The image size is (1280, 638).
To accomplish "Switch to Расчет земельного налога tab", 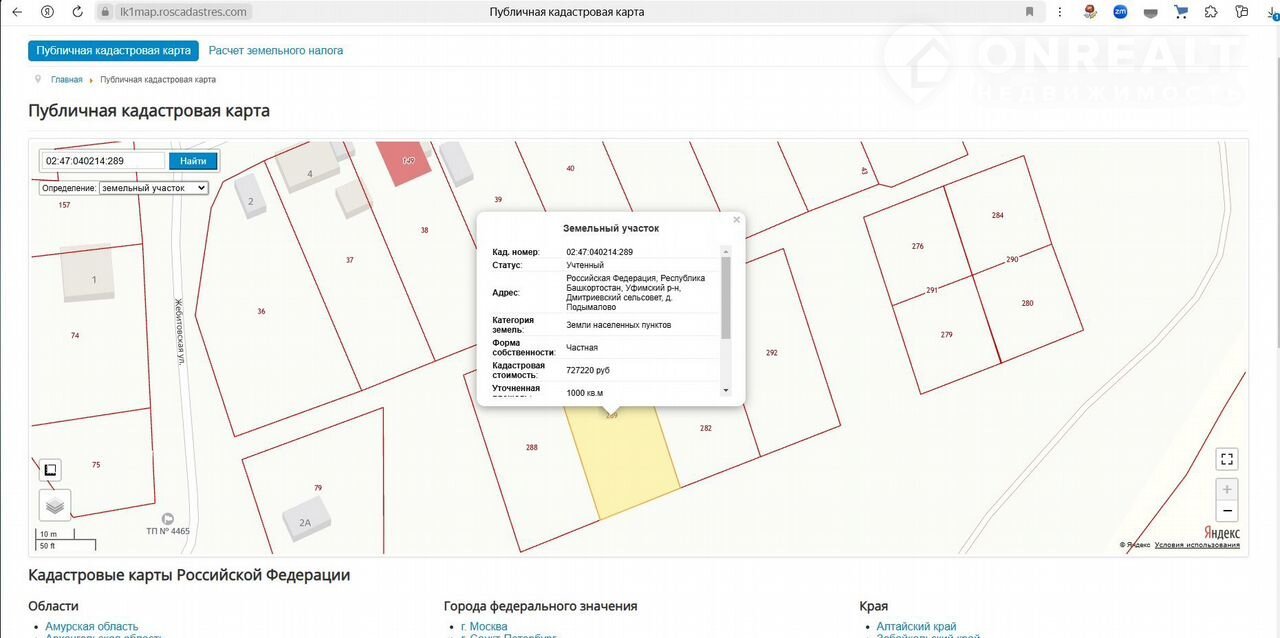I will 276,50.
